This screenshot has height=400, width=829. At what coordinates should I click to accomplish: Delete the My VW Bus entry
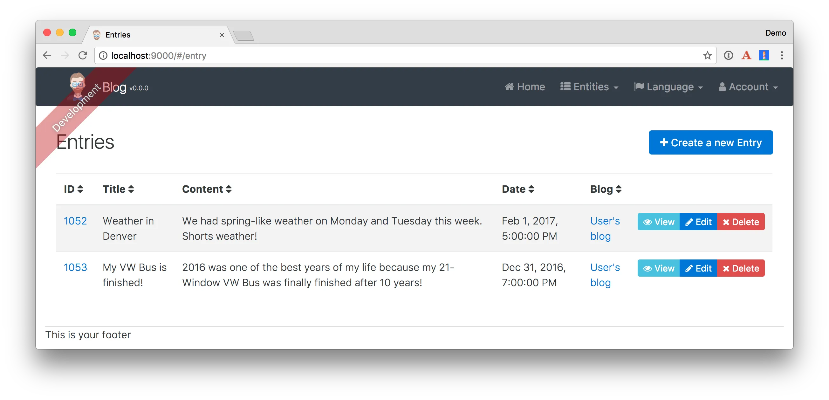741,268
